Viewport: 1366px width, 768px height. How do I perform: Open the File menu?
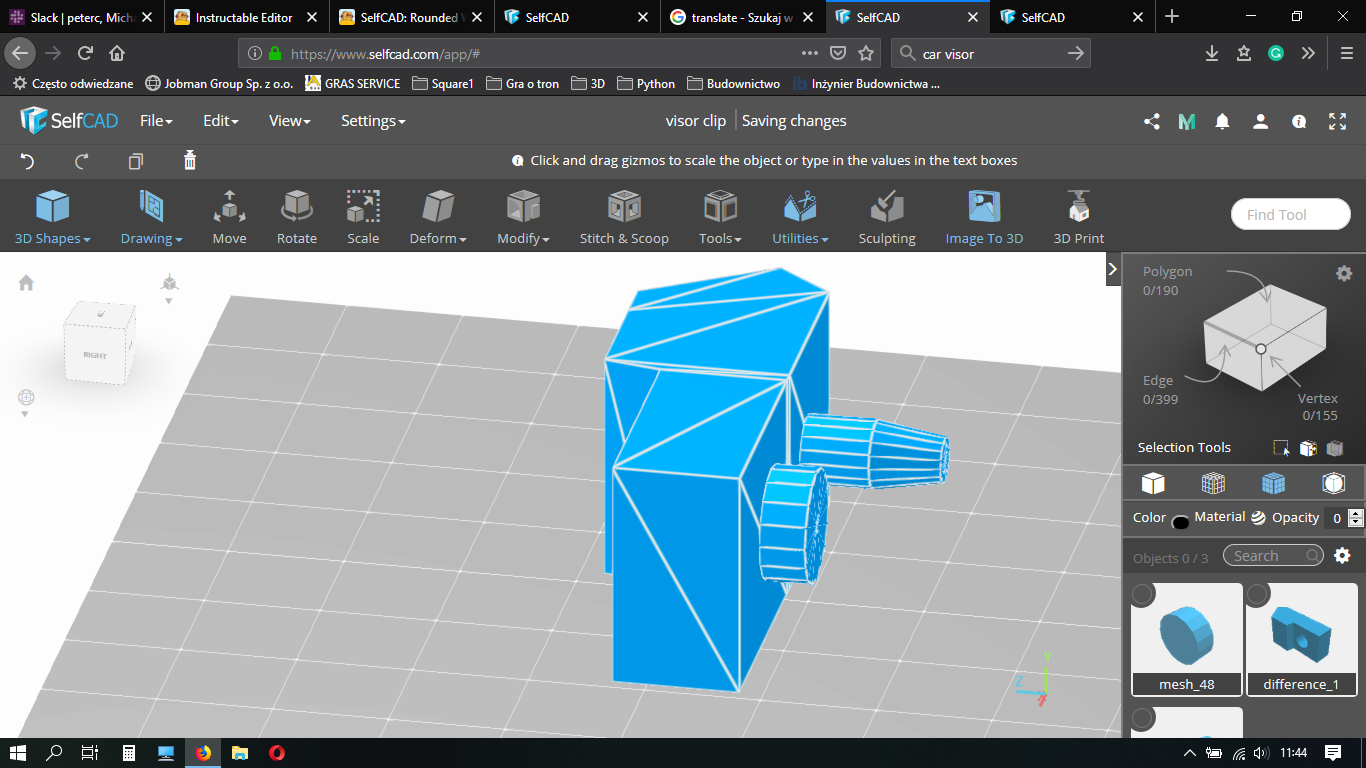click(156, 121)
